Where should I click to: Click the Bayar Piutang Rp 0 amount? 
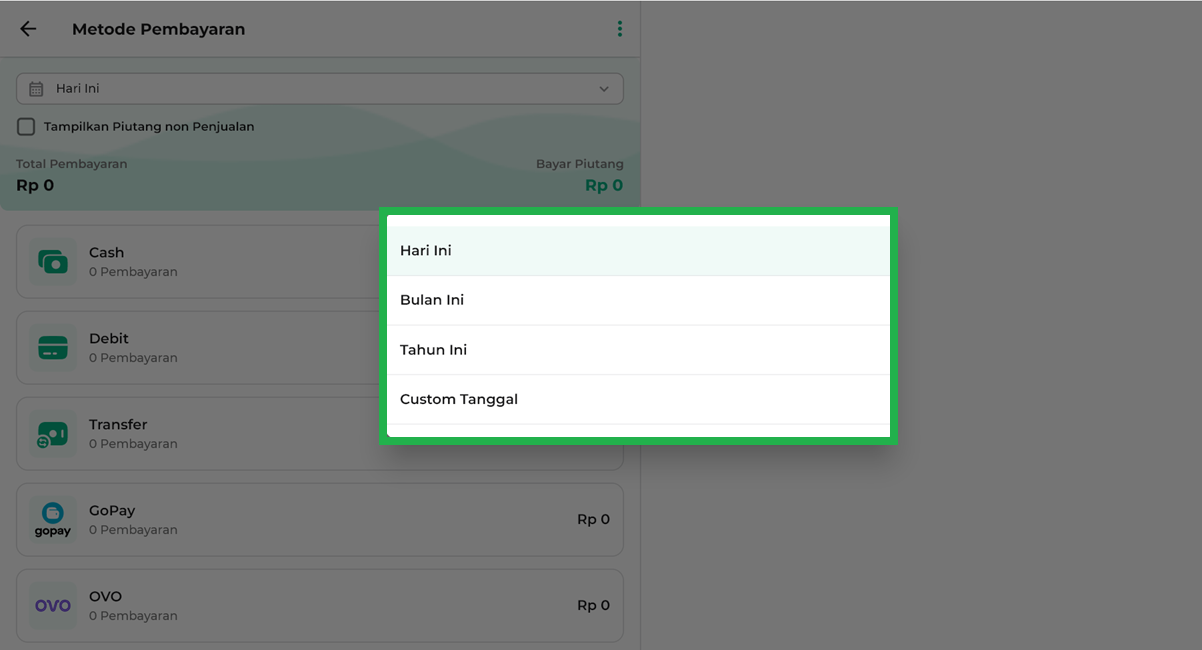tap(603, 186)
